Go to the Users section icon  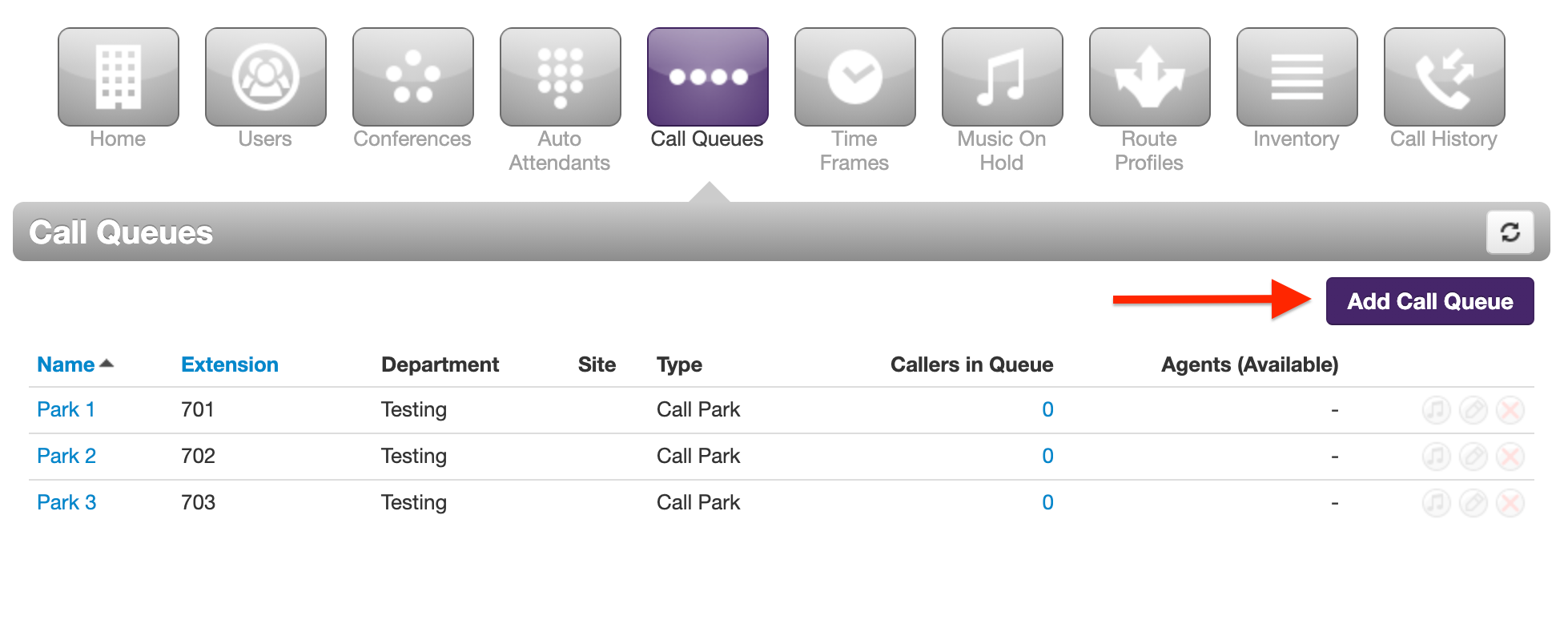[x=266, y=77]
